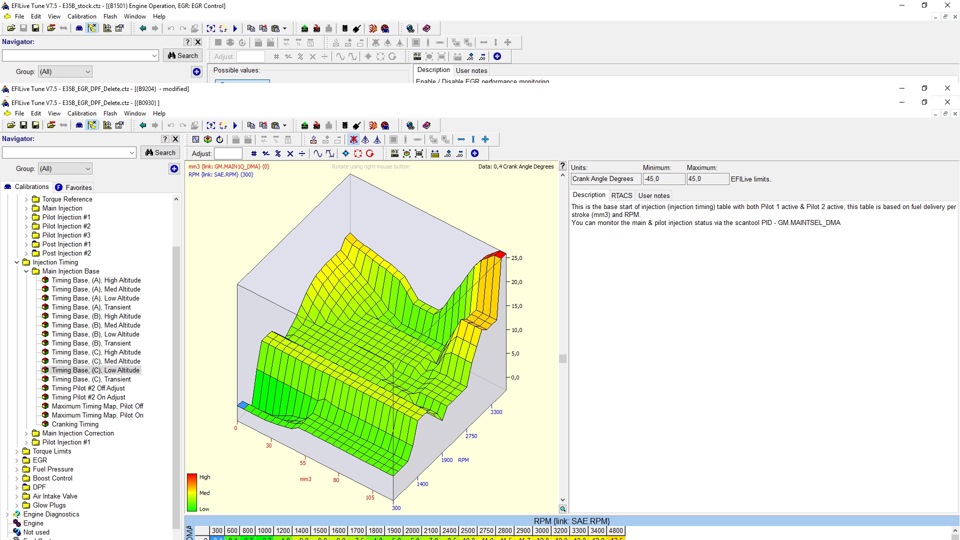
Task: Click the Maximum field showing 45,0
Action: click(707, 179)
